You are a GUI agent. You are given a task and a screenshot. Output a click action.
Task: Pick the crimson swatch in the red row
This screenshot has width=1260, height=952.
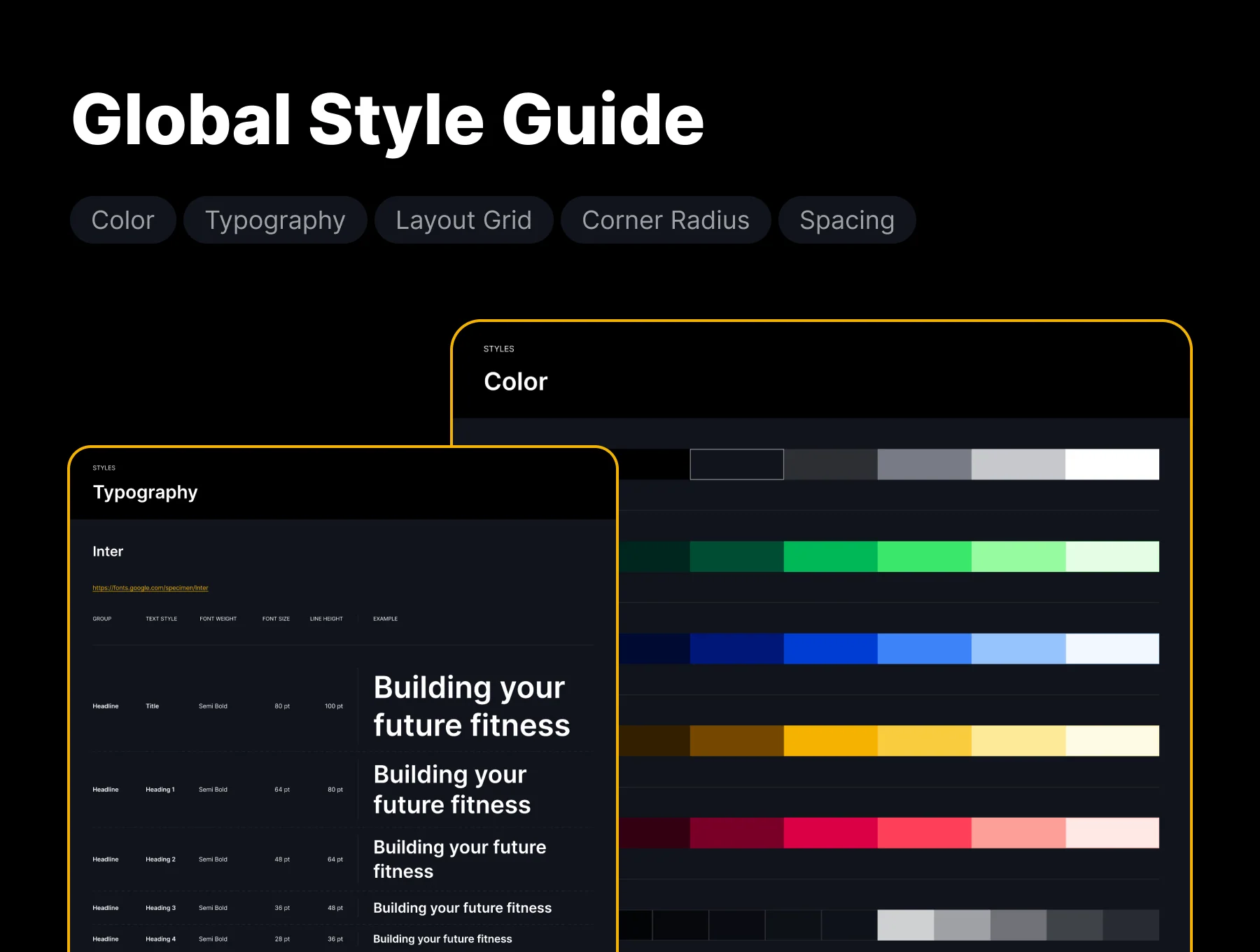click(831, 833)
